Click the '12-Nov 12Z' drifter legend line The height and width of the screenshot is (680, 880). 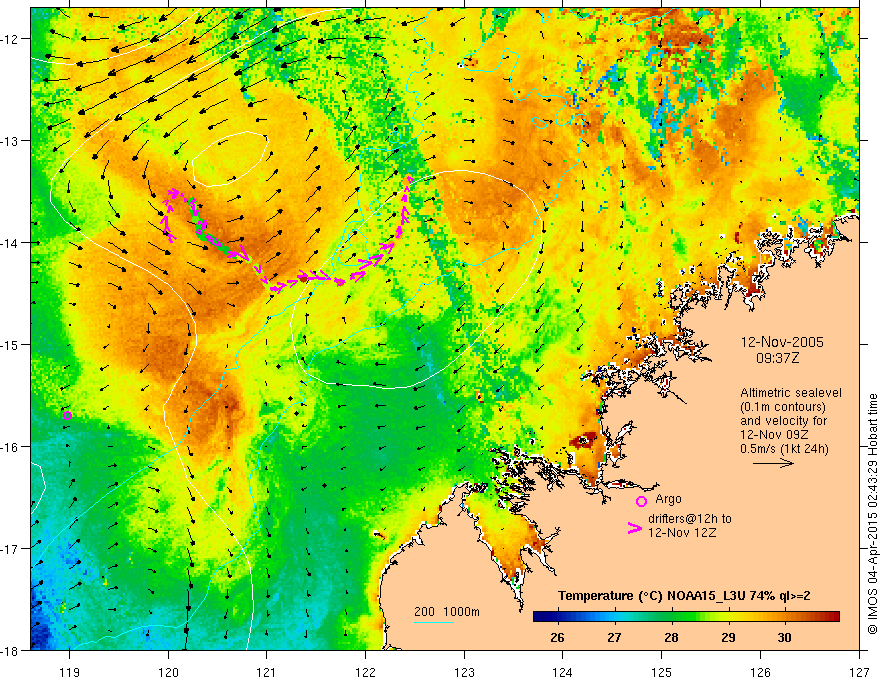(682, 533)
